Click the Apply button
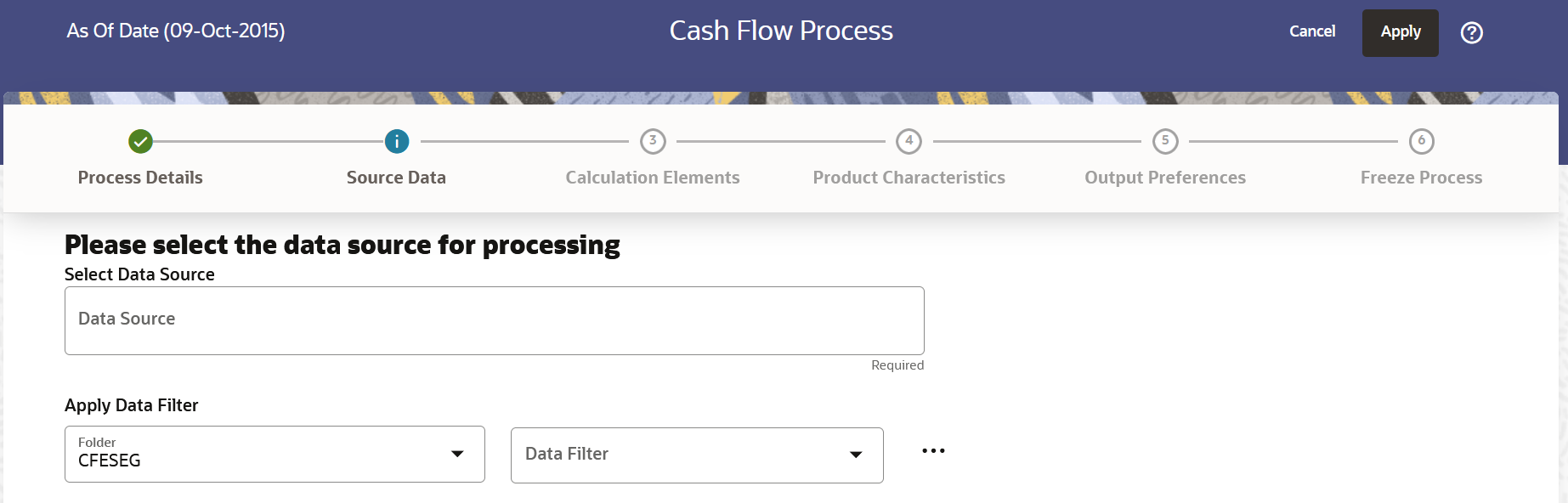The height and width of the screenshot is (503, 1568). 1400,32
